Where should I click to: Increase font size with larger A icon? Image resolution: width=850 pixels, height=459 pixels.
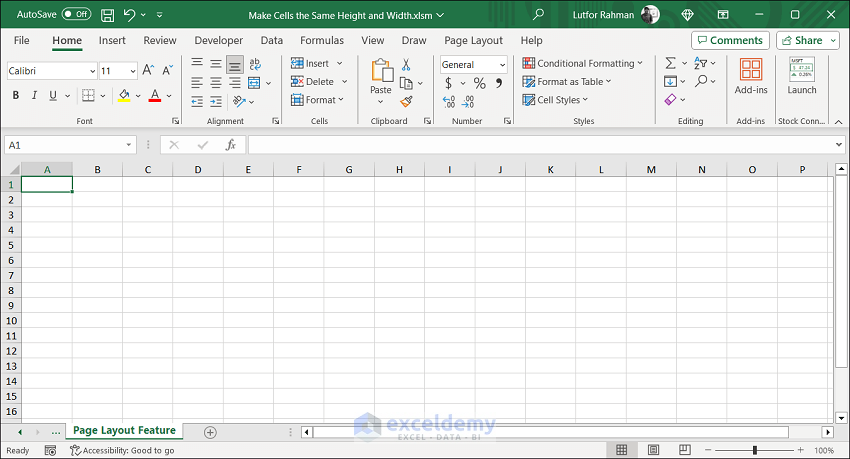tap(148, 70)
